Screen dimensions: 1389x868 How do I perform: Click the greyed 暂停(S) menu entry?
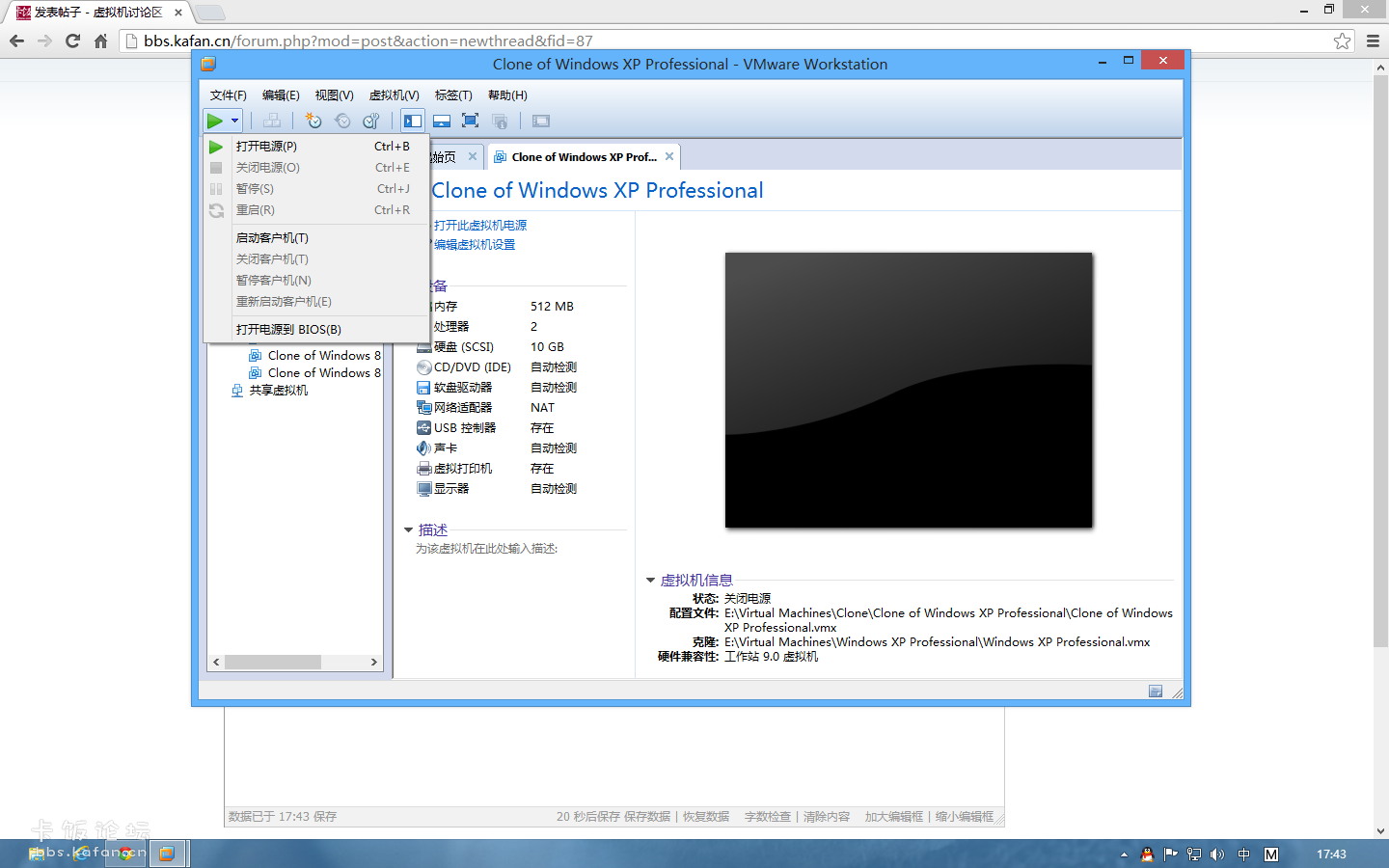(316, 189)
